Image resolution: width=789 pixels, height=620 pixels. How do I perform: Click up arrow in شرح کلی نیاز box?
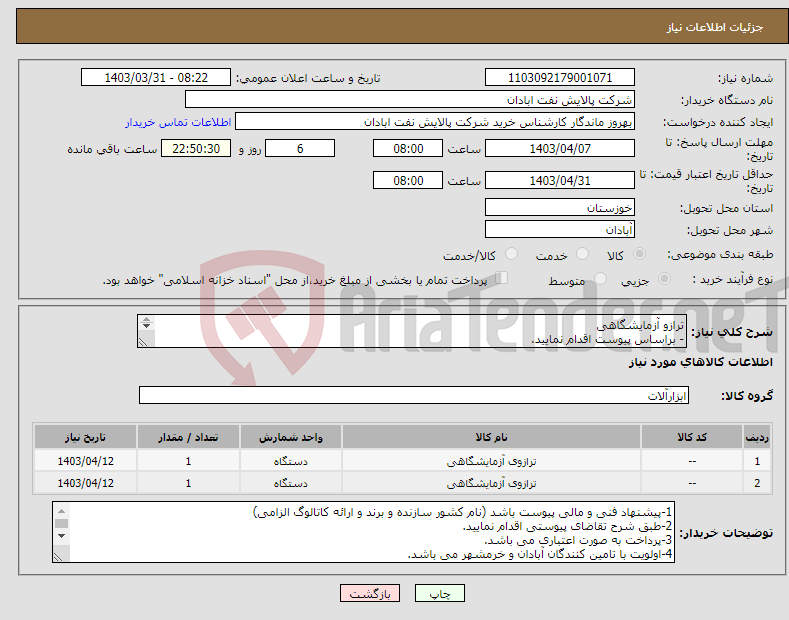click(146, 319)
